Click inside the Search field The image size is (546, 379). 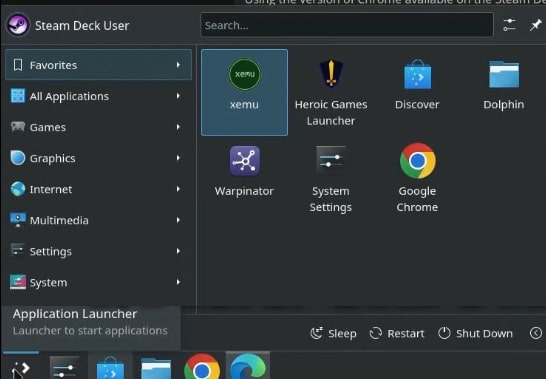pos(347,25)
